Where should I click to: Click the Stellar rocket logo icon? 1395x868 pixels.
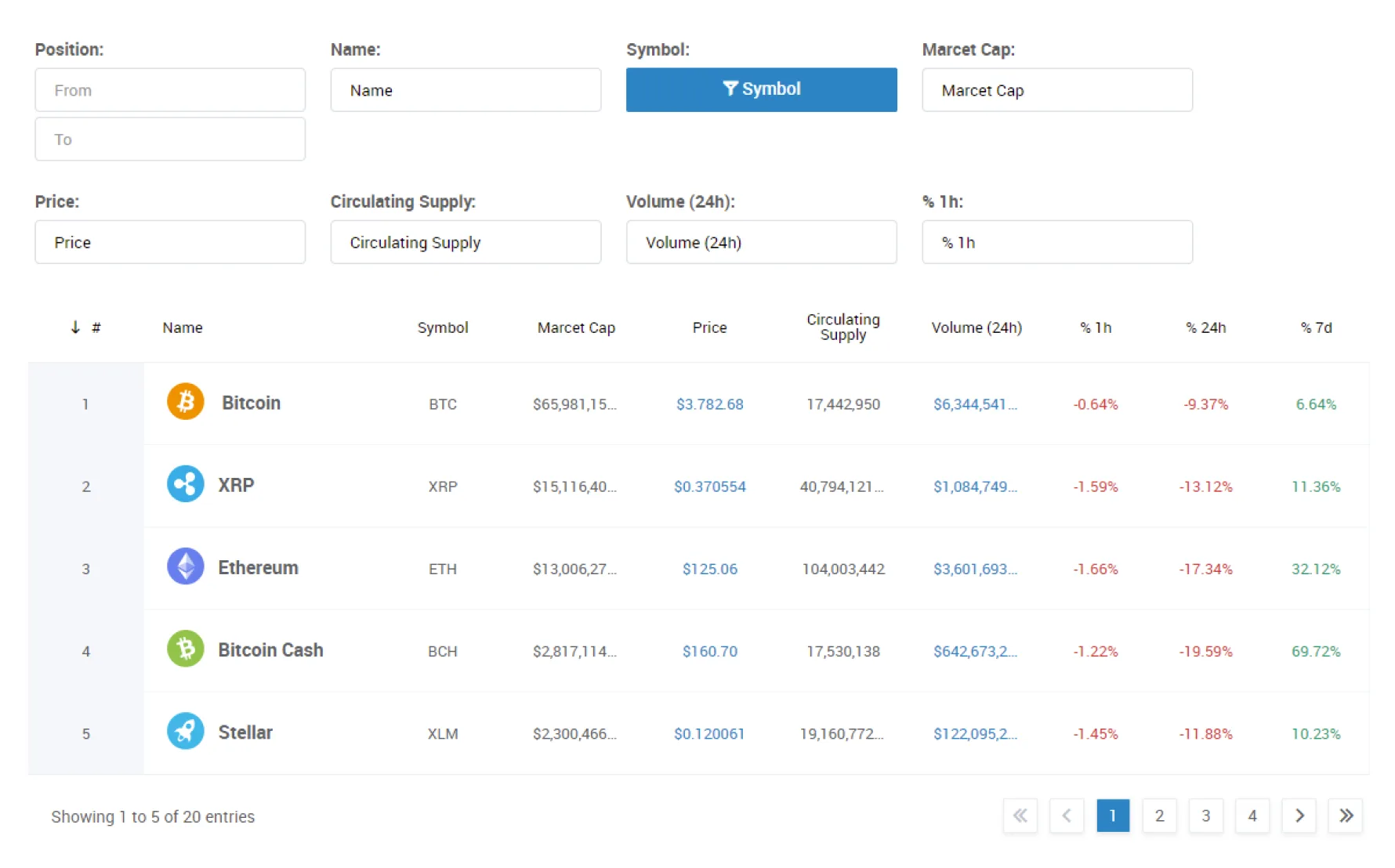click(186, 732)
